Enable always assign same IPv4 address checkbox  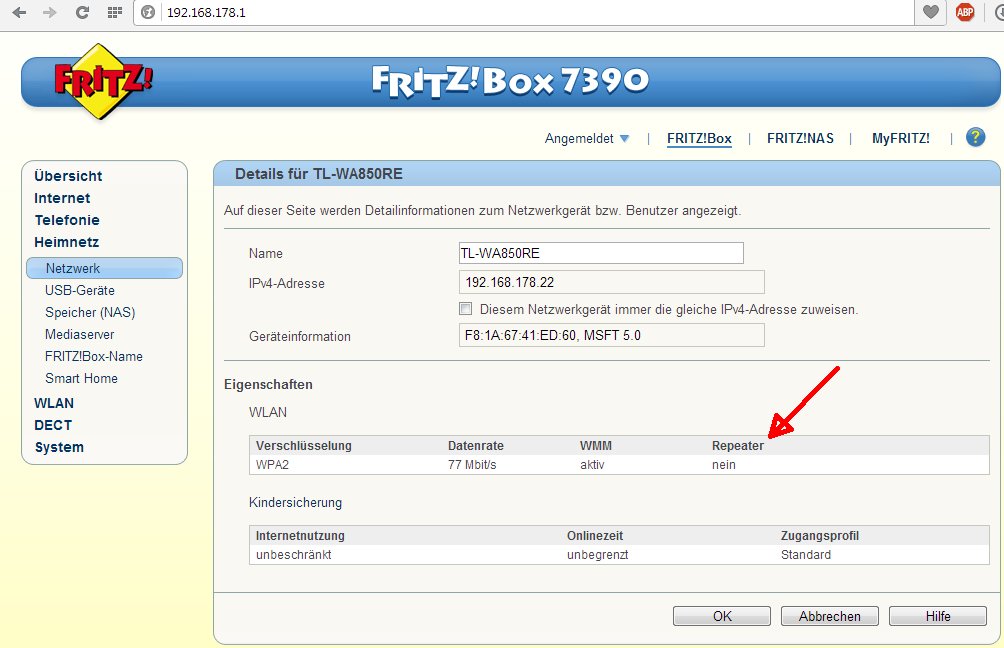[466, 309]
